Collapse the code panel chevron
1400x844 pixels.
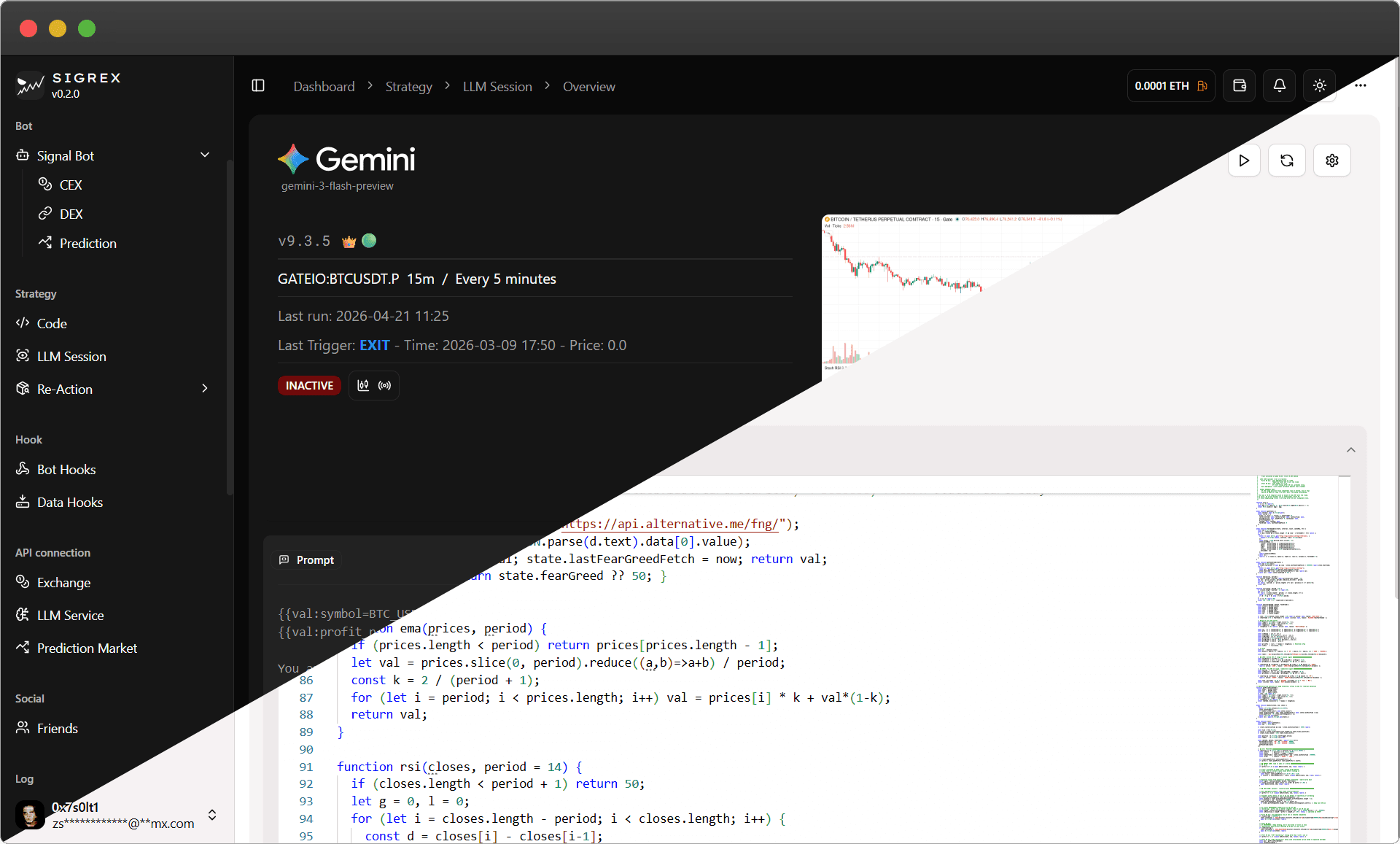(x=1351, y=450)
